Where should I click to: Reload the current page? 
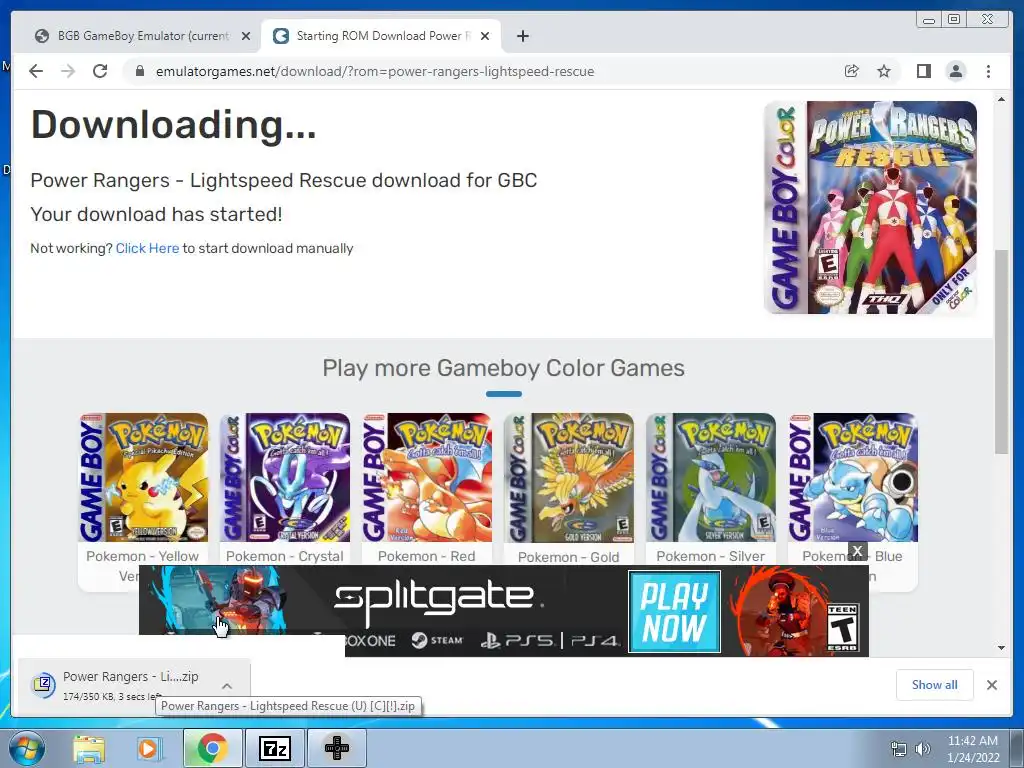[x=100, y=71]
